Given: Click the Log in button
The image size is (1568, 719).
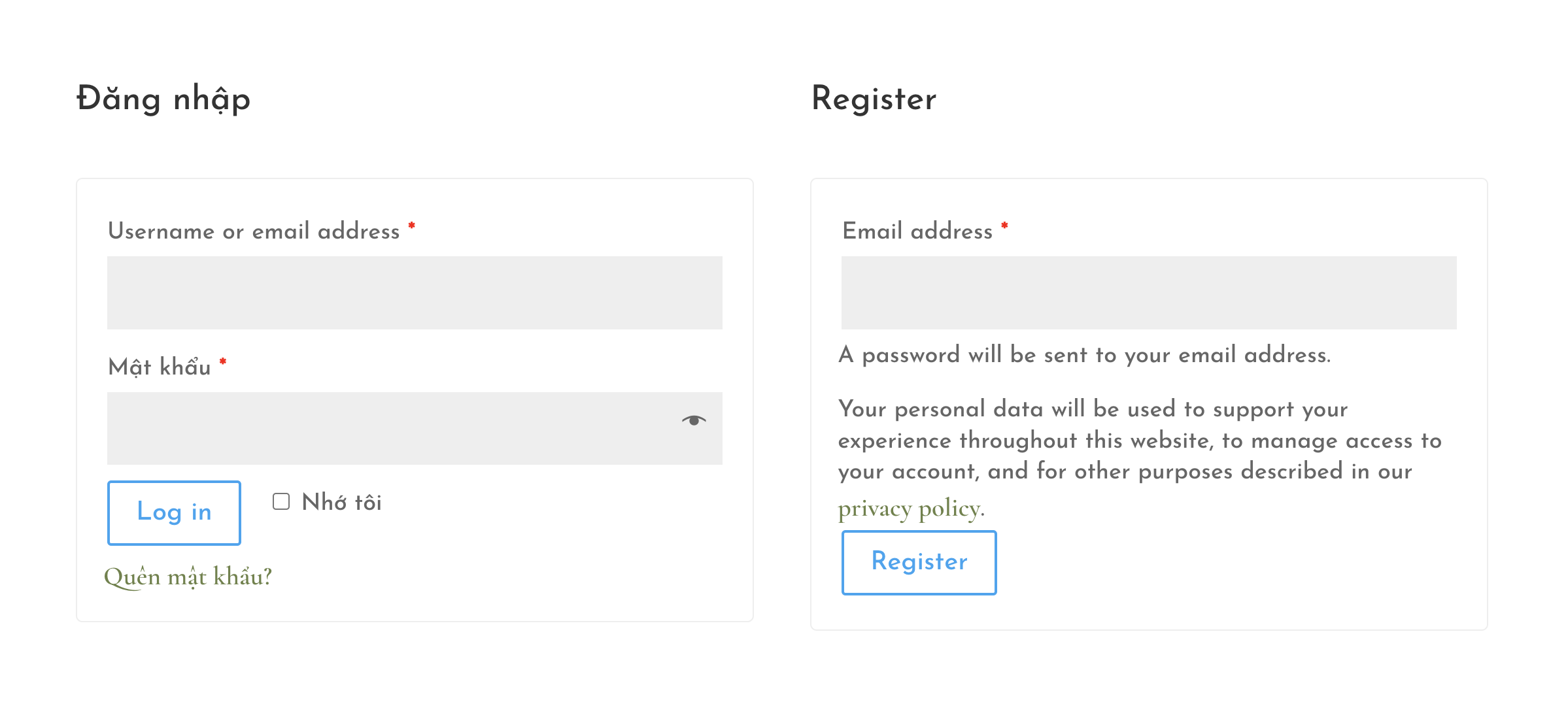Looking at the screenshot, I should tap(174, 512).
